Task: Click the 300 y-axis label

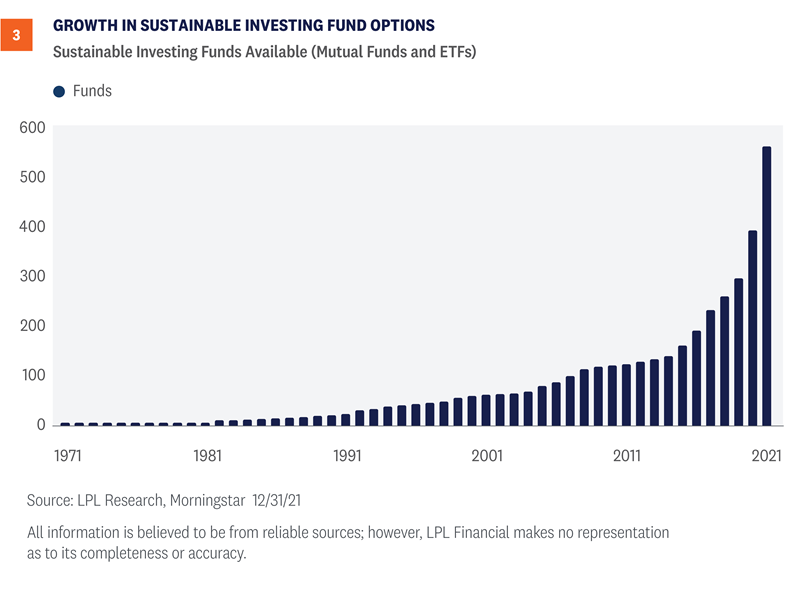Action: pos(33,276)
